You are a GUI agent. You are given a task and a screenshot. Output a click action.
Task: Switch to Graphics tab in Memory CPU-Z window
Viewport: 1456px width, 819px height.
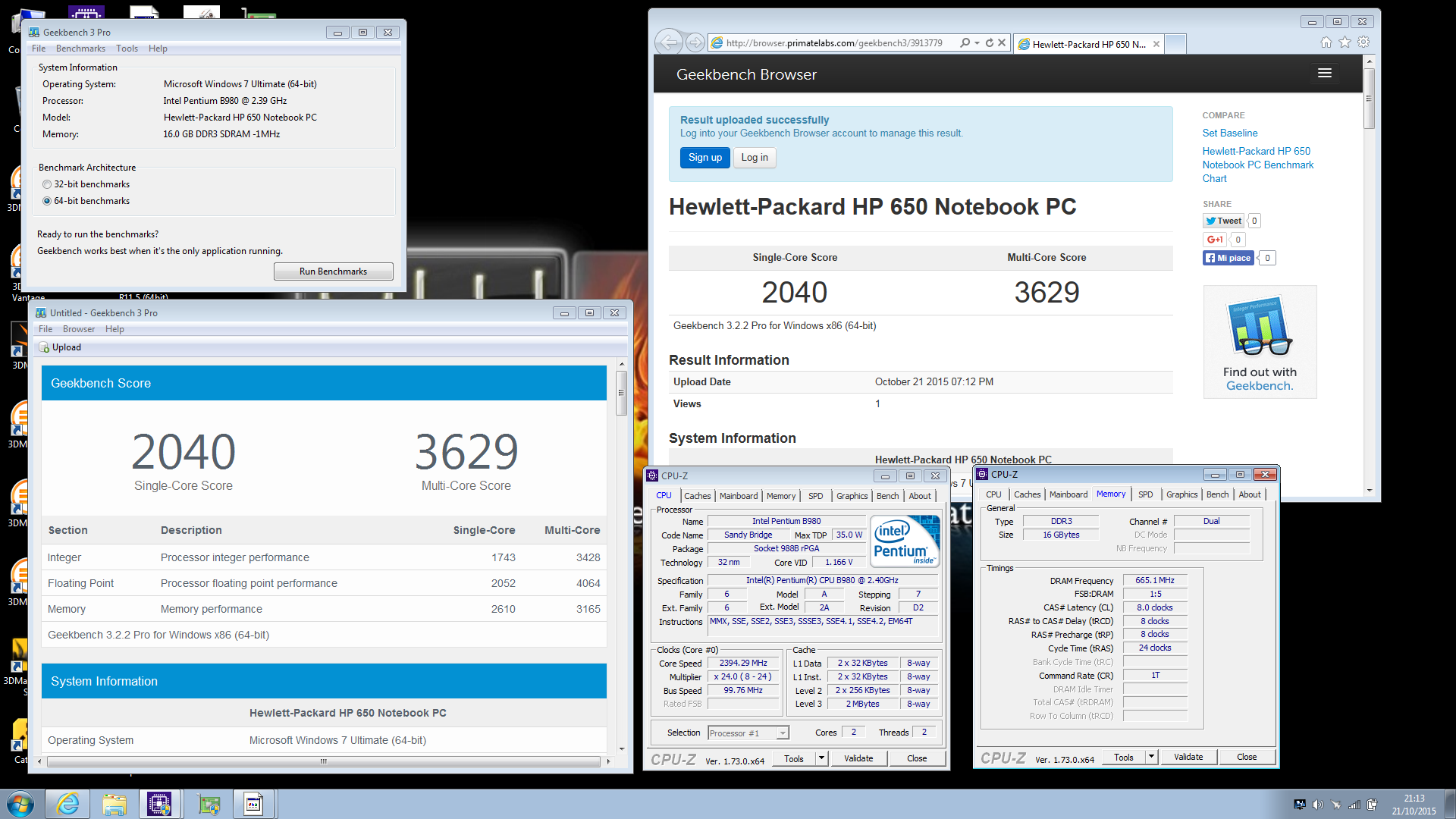pyautogui.click(x=1181, y=494)
